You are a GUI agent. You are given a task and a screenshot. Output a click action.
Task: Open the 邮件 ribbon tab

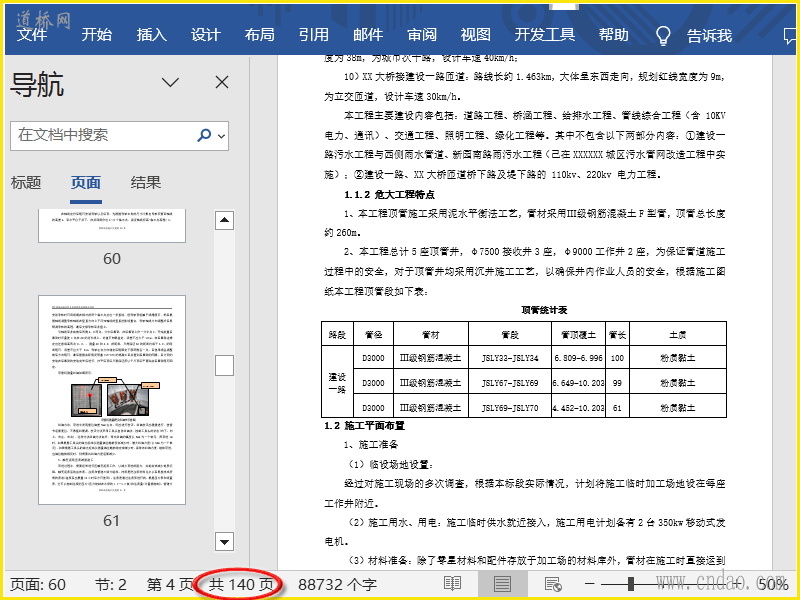tap(368, 35)
